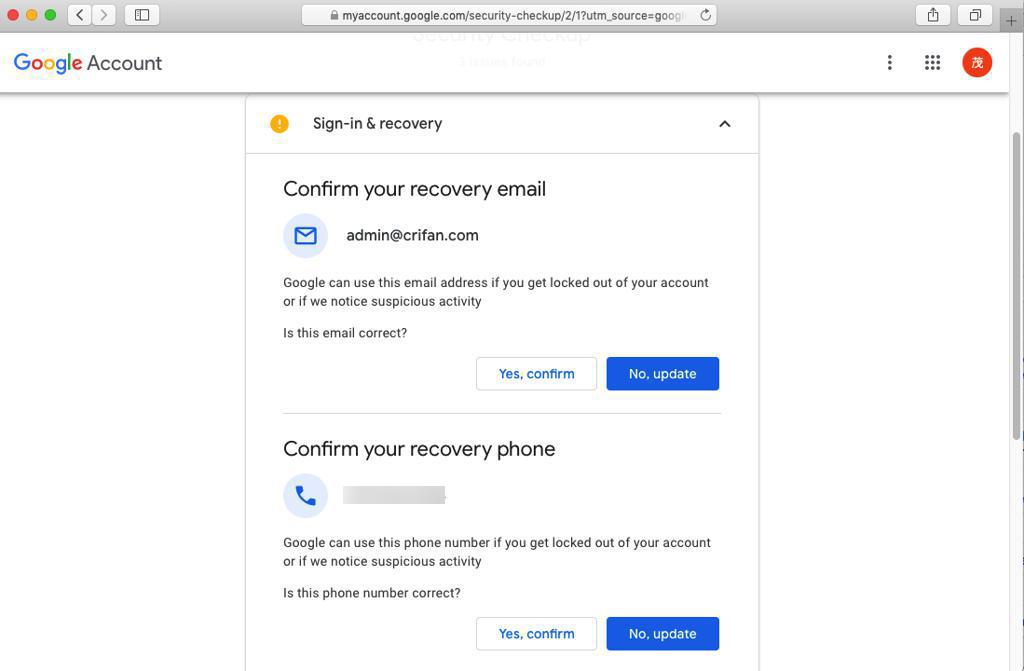Confirm the recovery email with Yes, confirm
The image size is (1024, 671).
(536, 374)
